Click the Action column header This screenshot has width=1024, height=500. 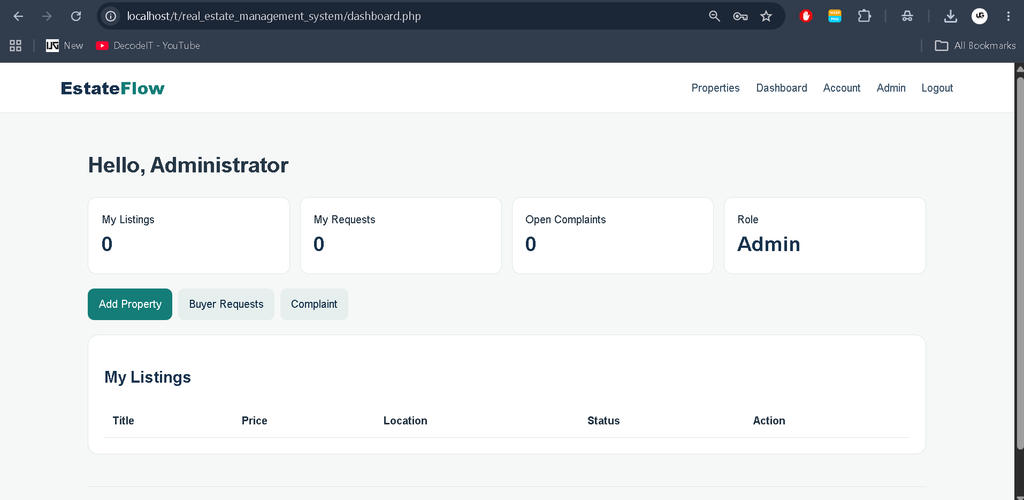[x=769, y=420]
